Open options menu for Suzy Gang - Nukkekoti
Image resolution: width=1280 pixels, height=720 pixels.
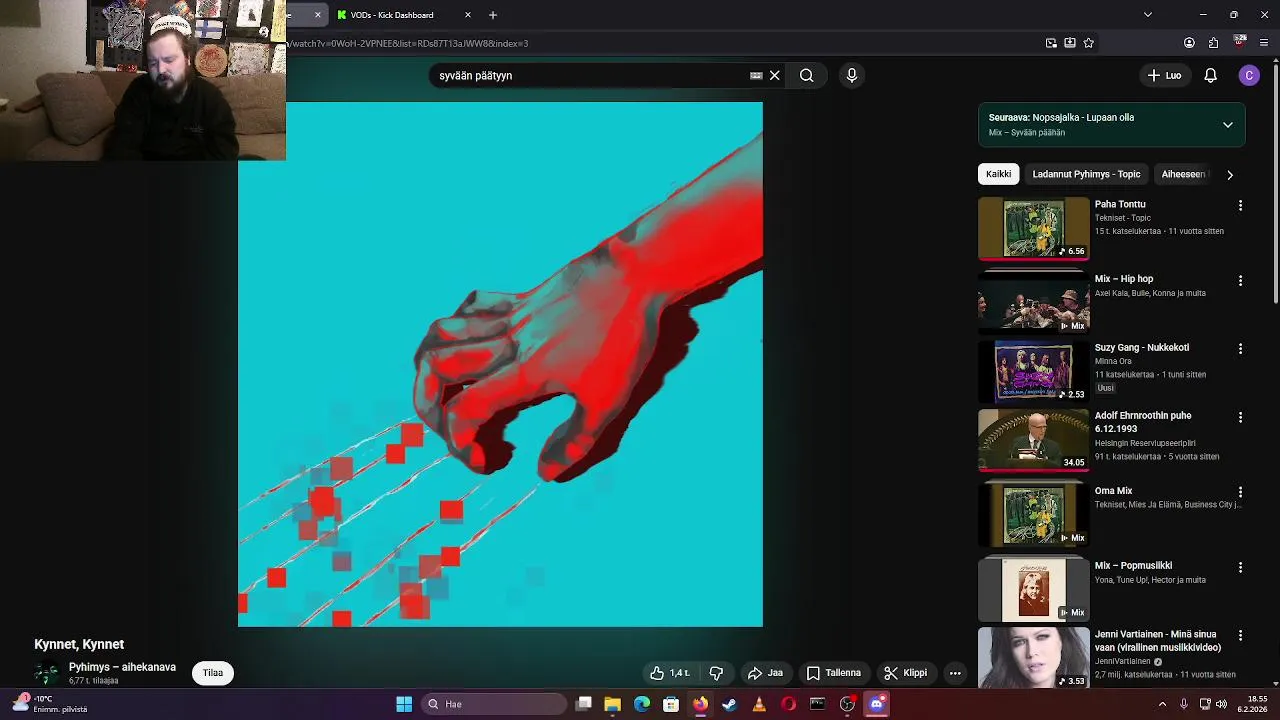click(1240, 349)
